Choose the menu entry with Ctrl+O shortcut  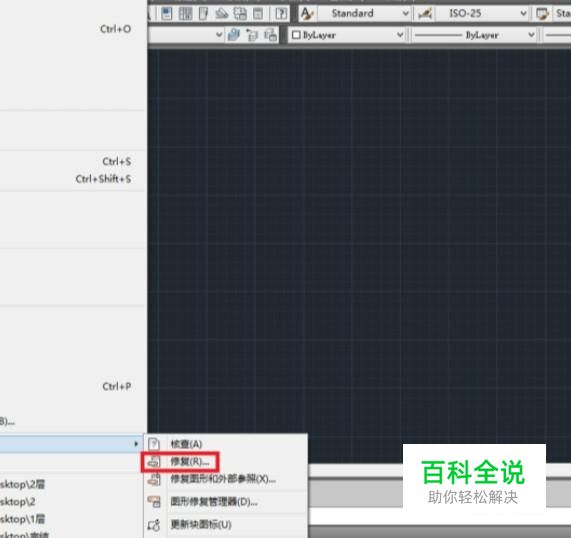pos(71,29)
